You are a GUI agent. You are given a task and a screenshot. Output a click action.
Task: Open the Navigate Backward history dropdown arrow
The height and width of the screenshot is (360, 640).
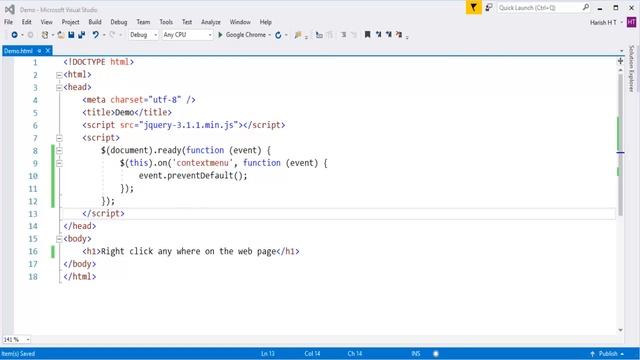click(22, 35)
